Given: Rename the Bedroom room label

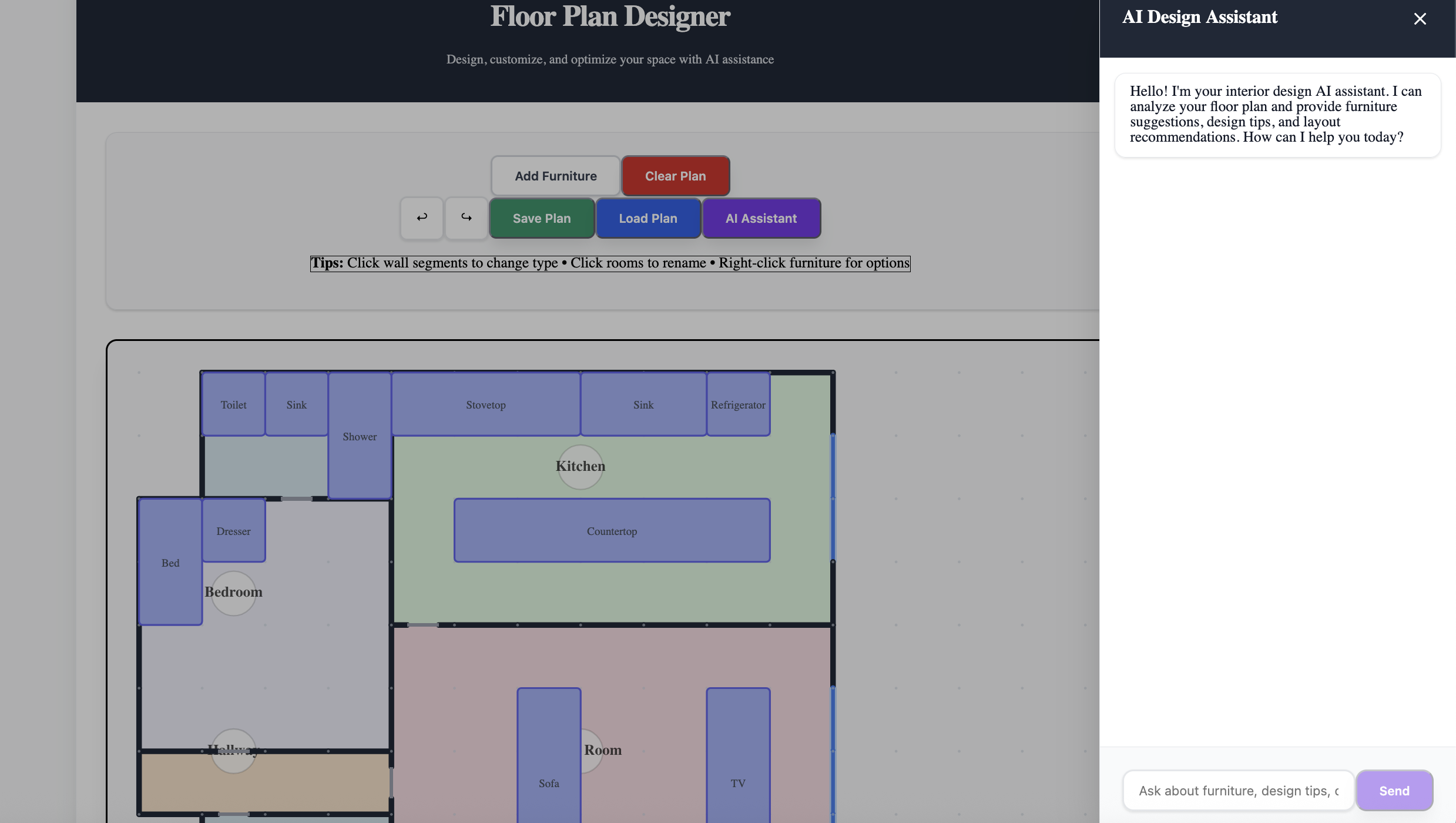Looking at the screenshot, I should coord(233,593).
